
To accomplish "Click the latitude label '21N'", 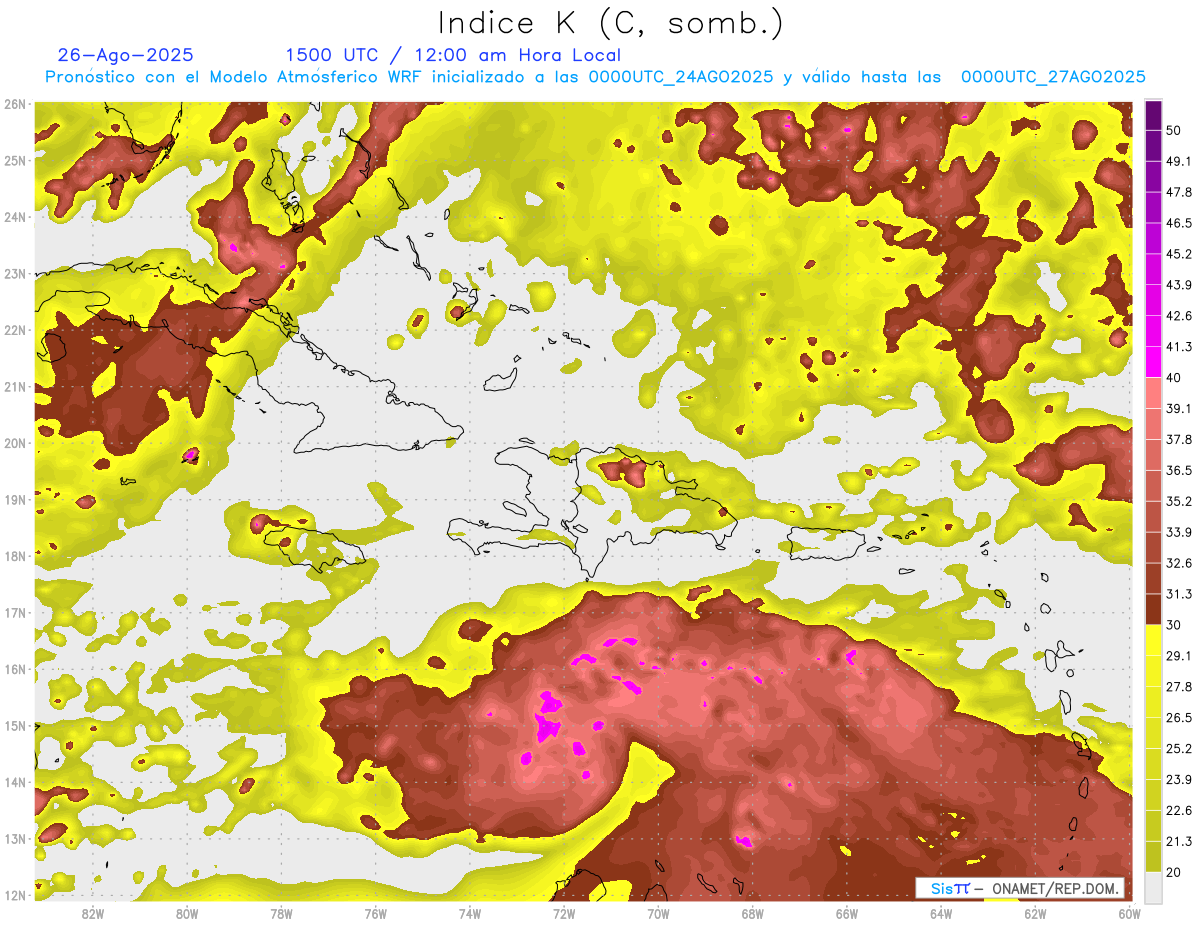I will (x=15, y=386).
